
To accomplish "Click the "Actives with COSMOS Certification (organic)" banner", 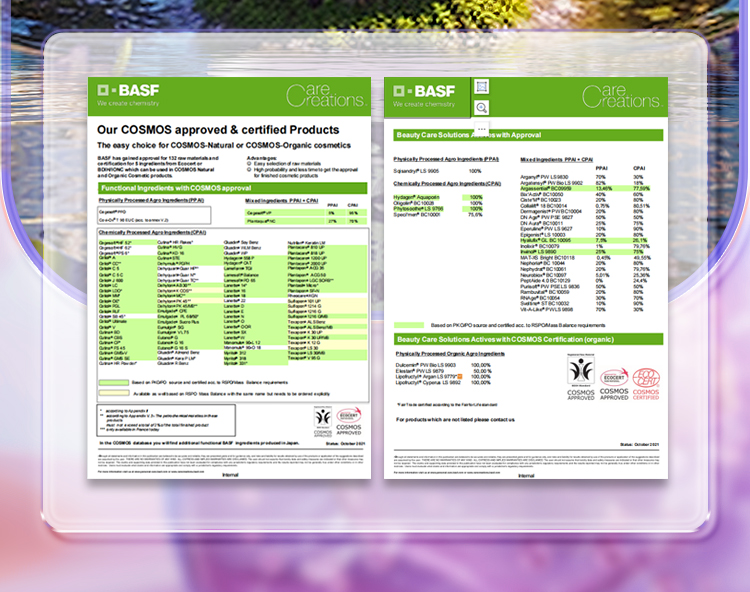I will tap(529, 340).
